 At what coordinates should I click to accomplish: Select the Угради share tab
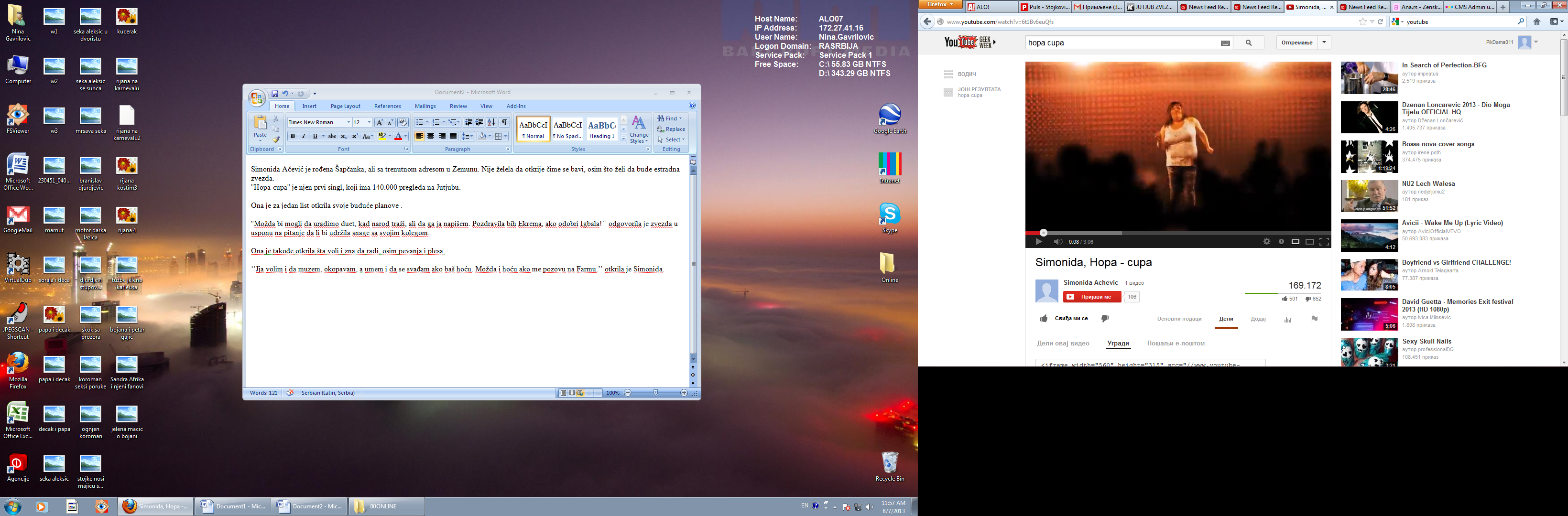[1118, 343]
